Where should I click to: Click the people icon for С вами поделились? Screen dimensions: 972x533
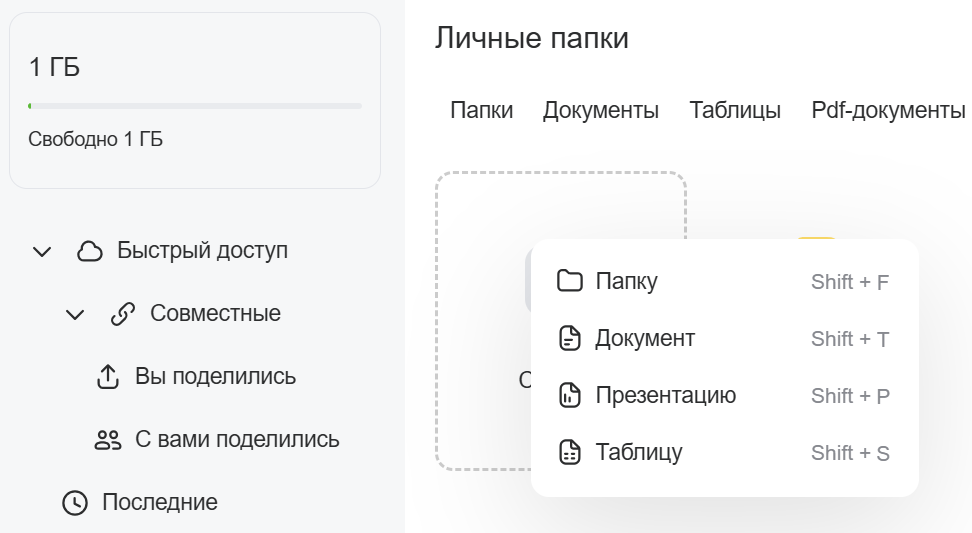[107, 440]
